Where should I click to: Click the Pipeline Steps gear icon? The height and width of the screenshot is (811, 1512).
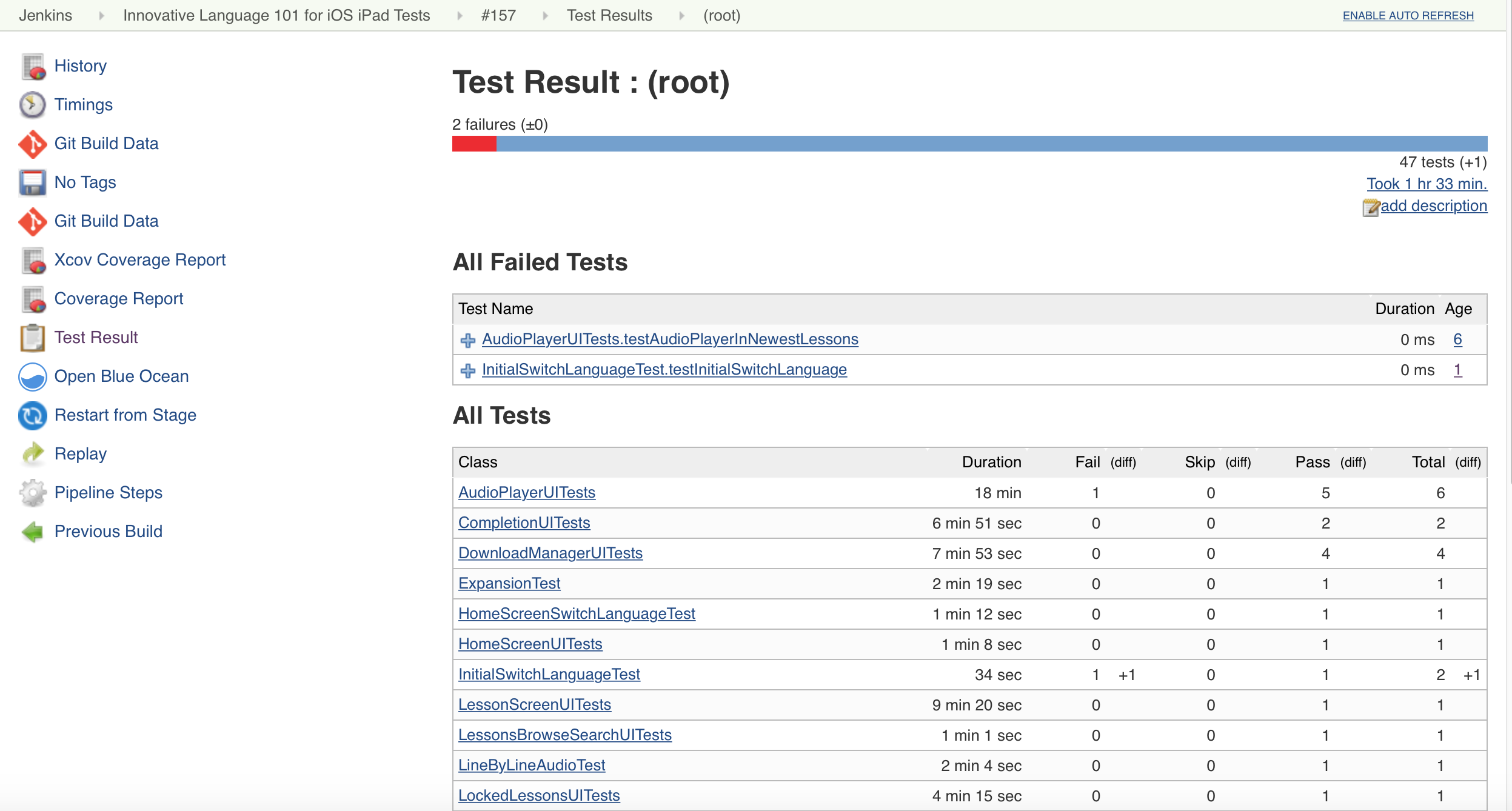coord(32,493)
